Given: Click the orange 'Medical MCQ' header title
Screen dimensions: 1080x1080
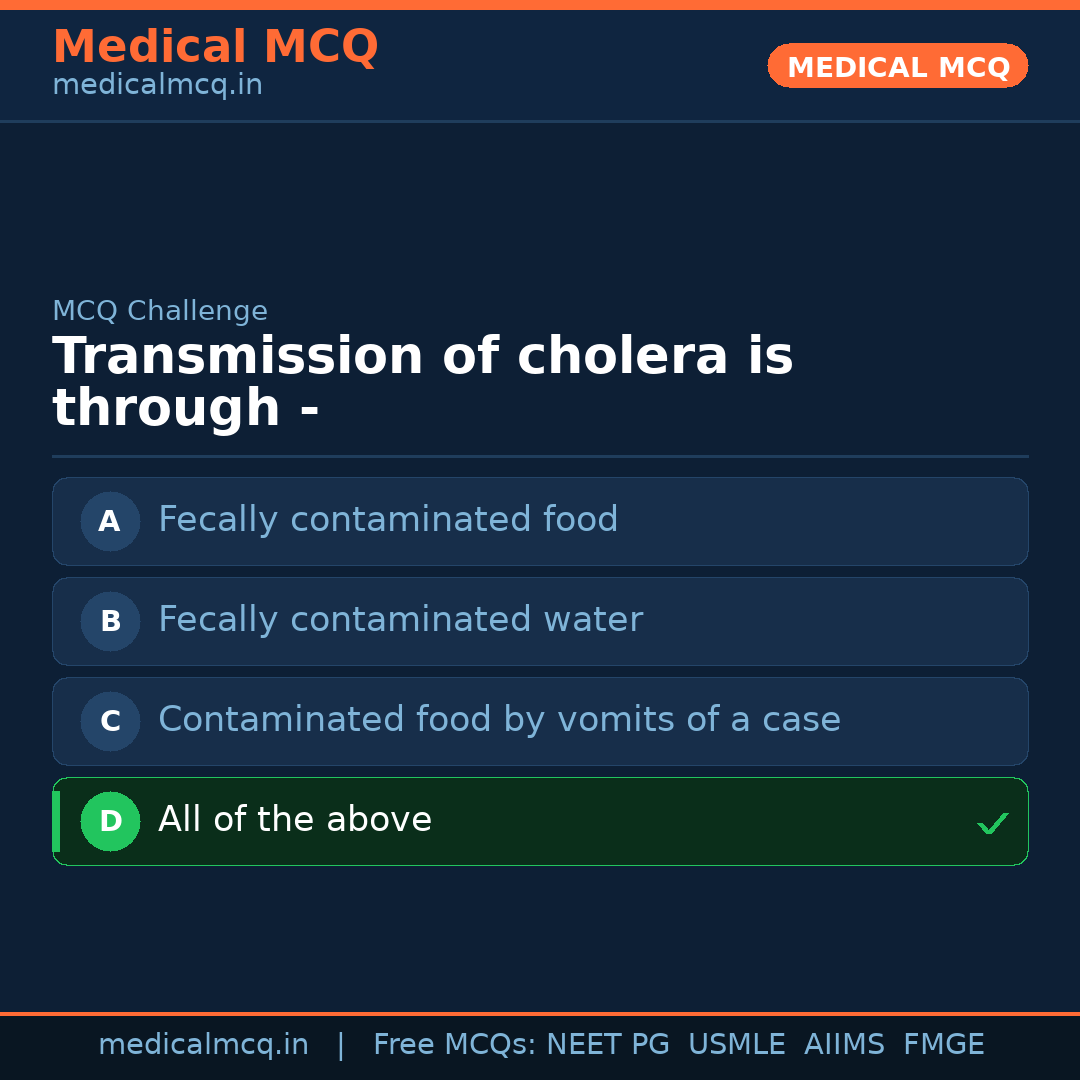Looking at the screenshot, I should pyautogui.click(x=215, y=47).
